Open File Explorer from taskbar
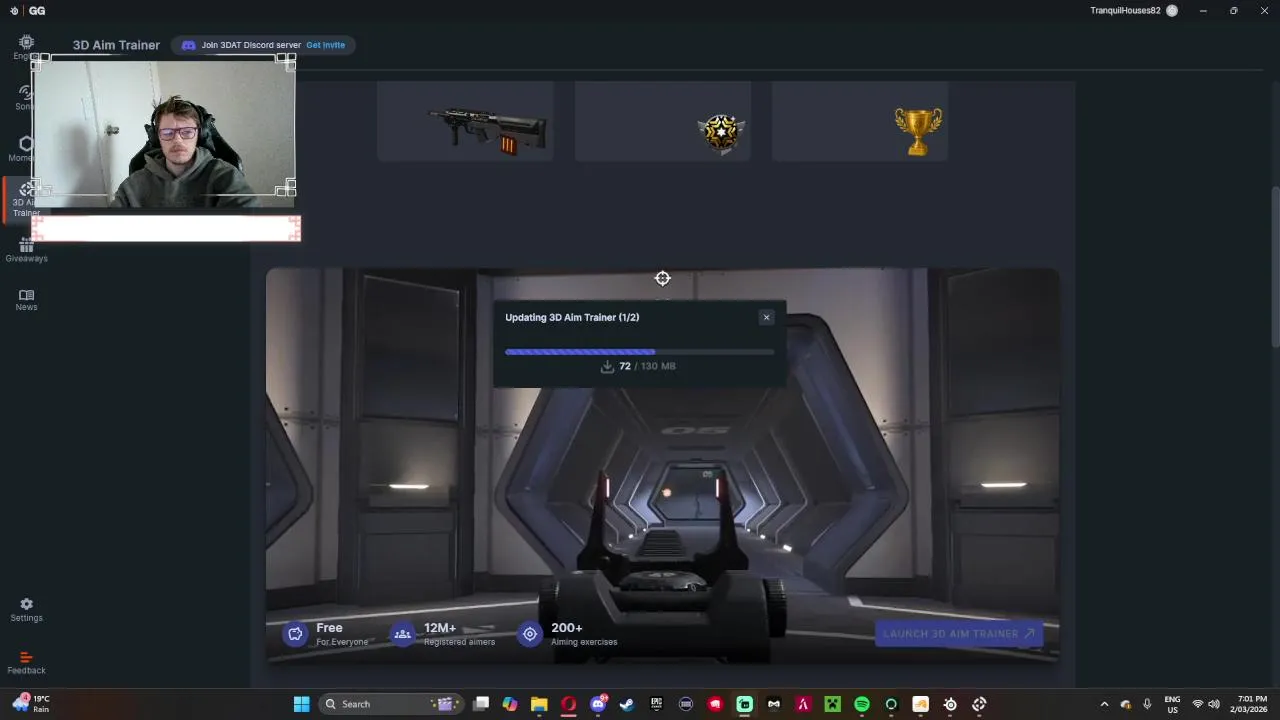The image size is (1280, 720). tap(539, 704)
